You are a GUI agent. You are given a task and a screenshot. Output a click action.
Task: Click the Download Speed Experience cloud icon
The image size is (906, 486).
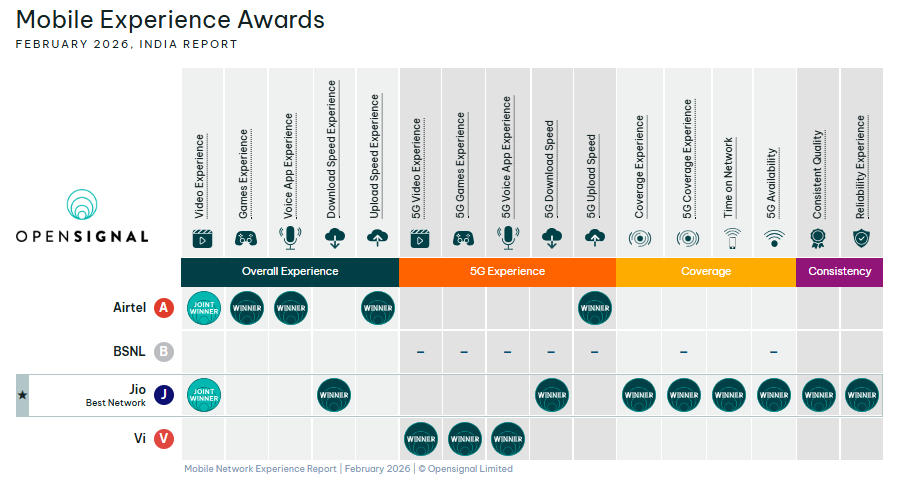tap(335, 238)
